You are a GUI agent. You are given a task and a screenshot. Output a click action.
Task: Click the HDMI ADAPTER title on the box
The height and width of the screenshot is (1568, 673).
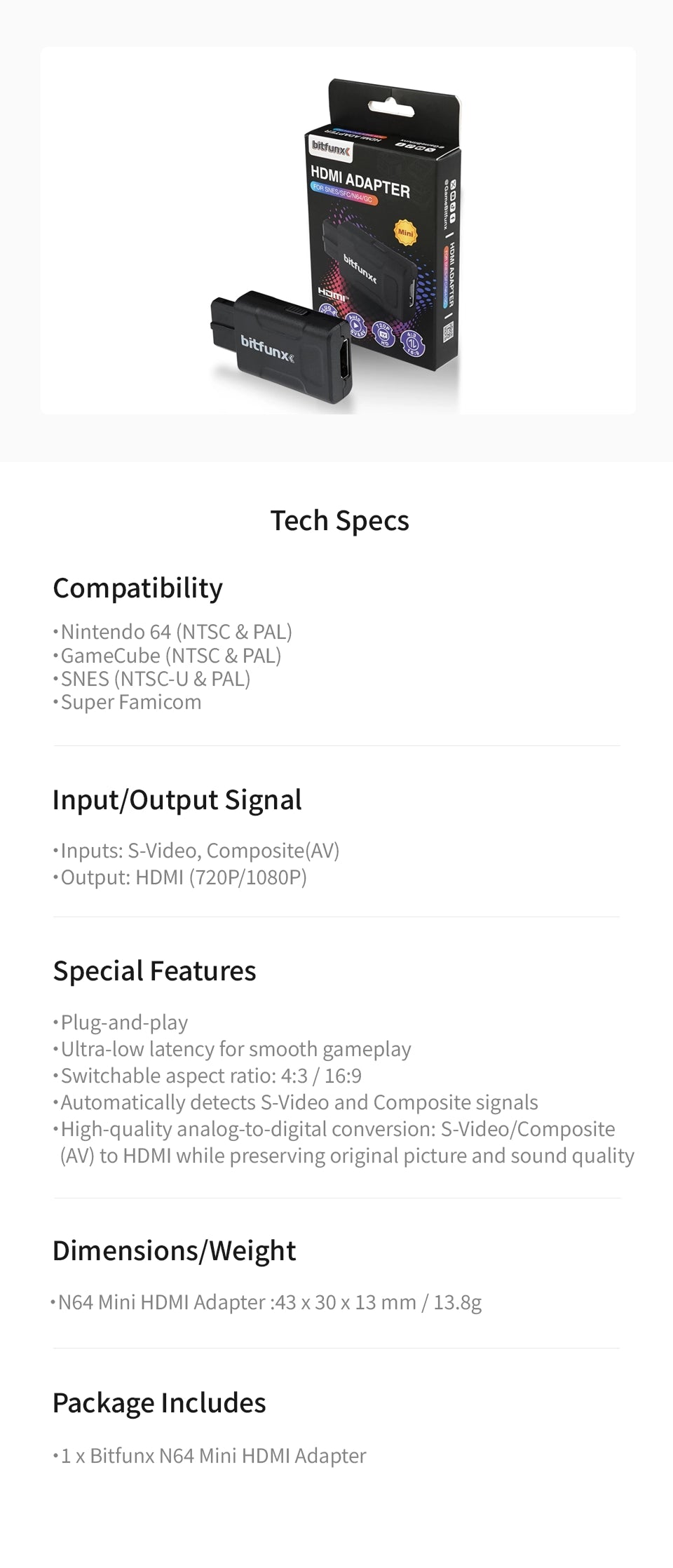coord(360,180)
